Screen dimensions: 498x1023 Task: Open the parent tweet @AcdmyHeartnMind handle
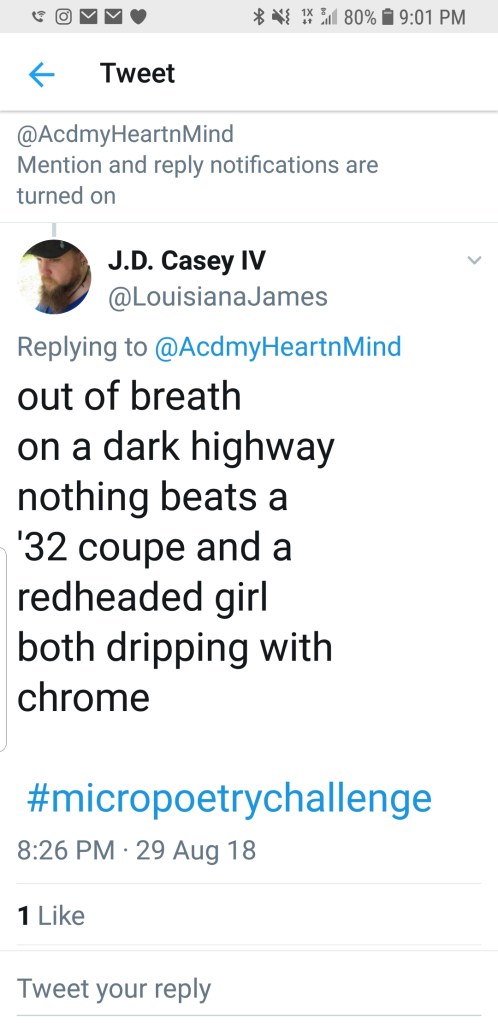pyautogui.click(x=125, y=134)
